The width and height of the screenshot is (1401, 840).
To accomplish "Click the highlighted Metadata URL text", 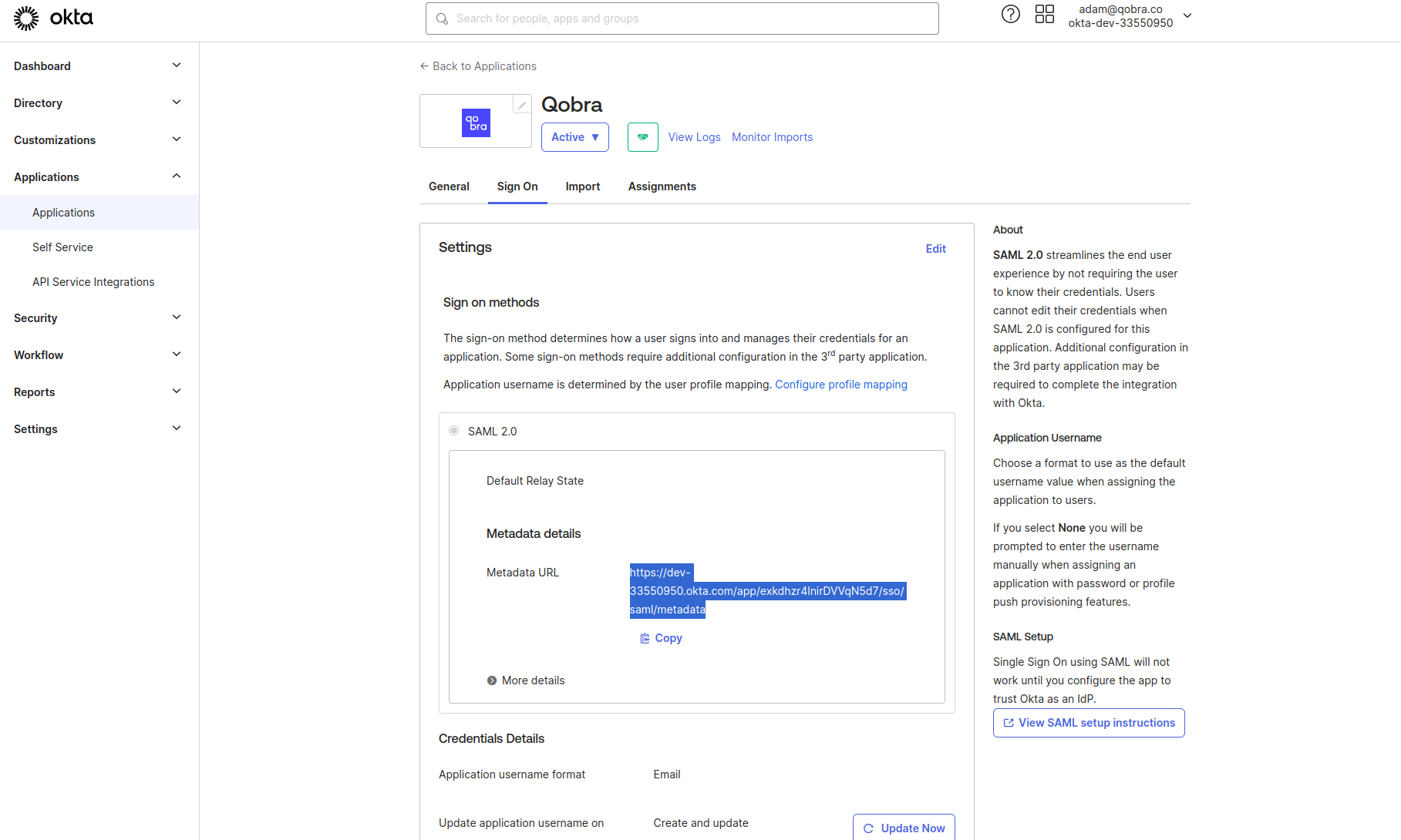I will point(767,591).
